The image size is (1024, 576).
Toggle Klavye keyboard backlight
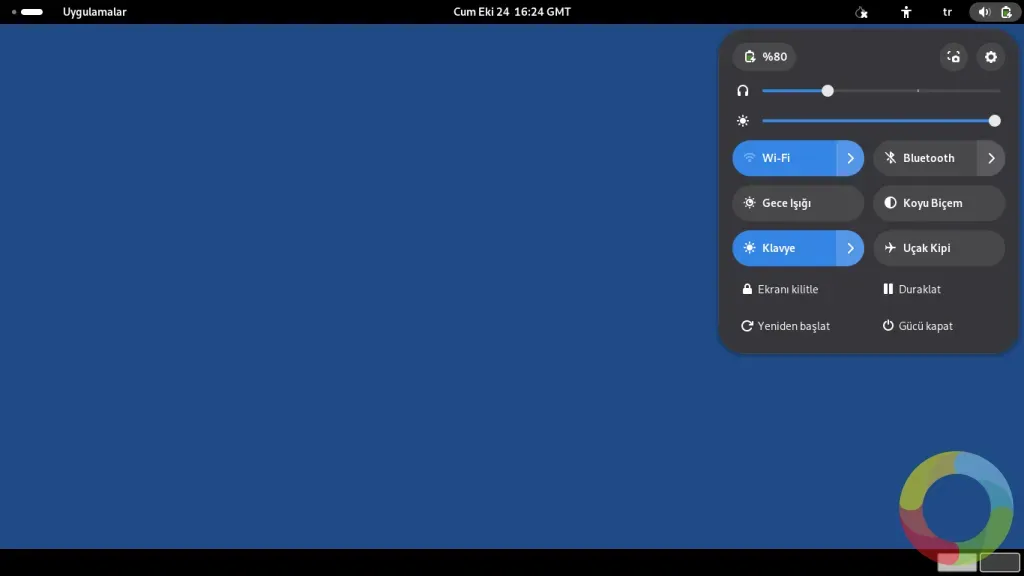point(784,248)
